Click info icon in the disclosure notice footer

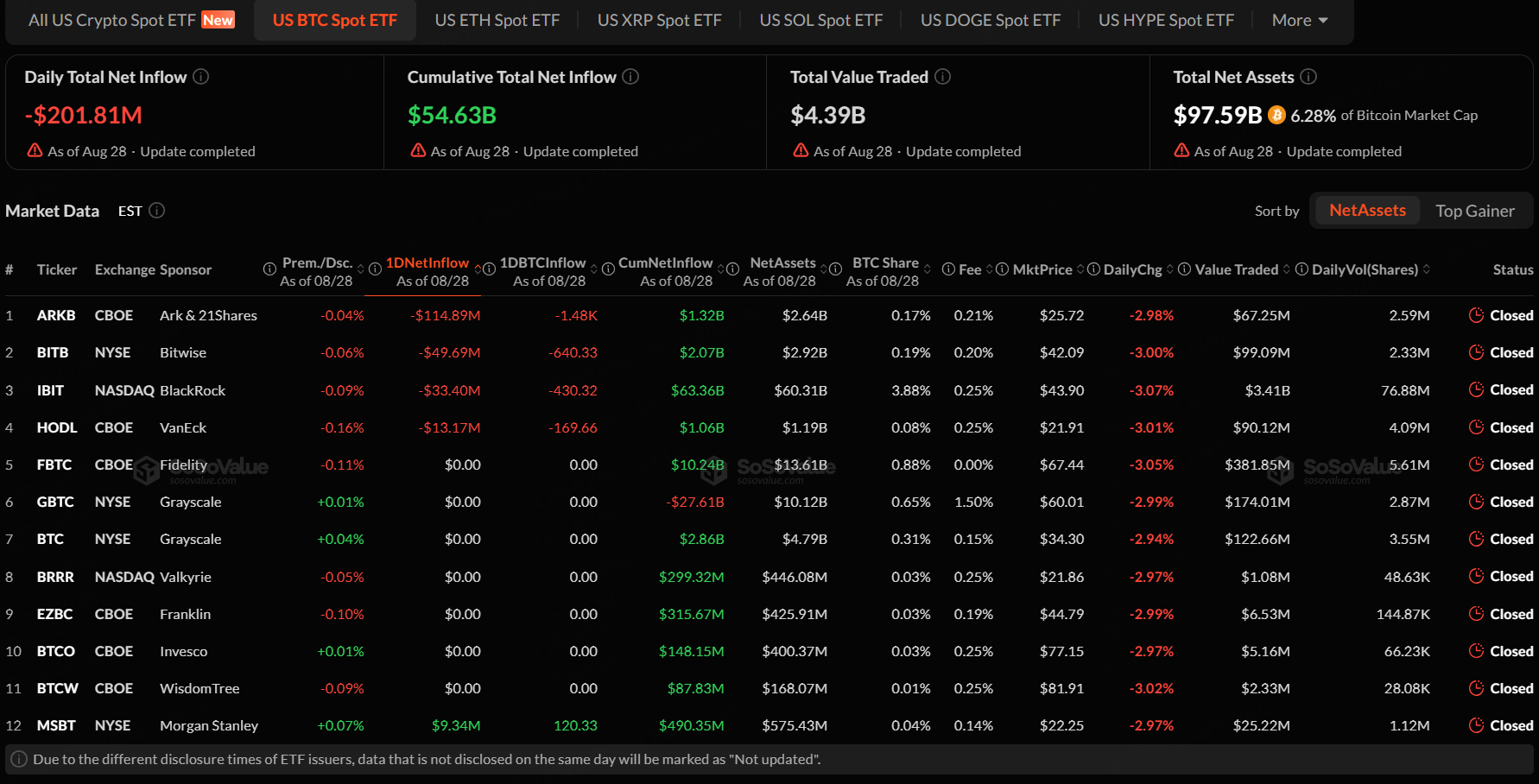pos(19,759)
